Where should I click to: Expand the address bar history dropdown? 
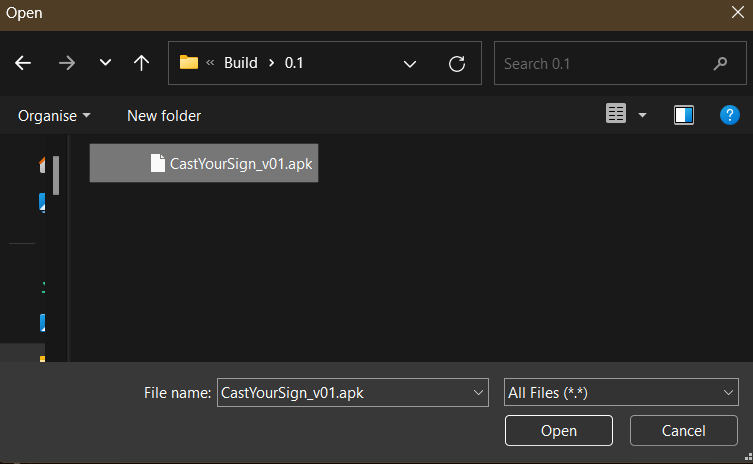(x=410, y=63)
